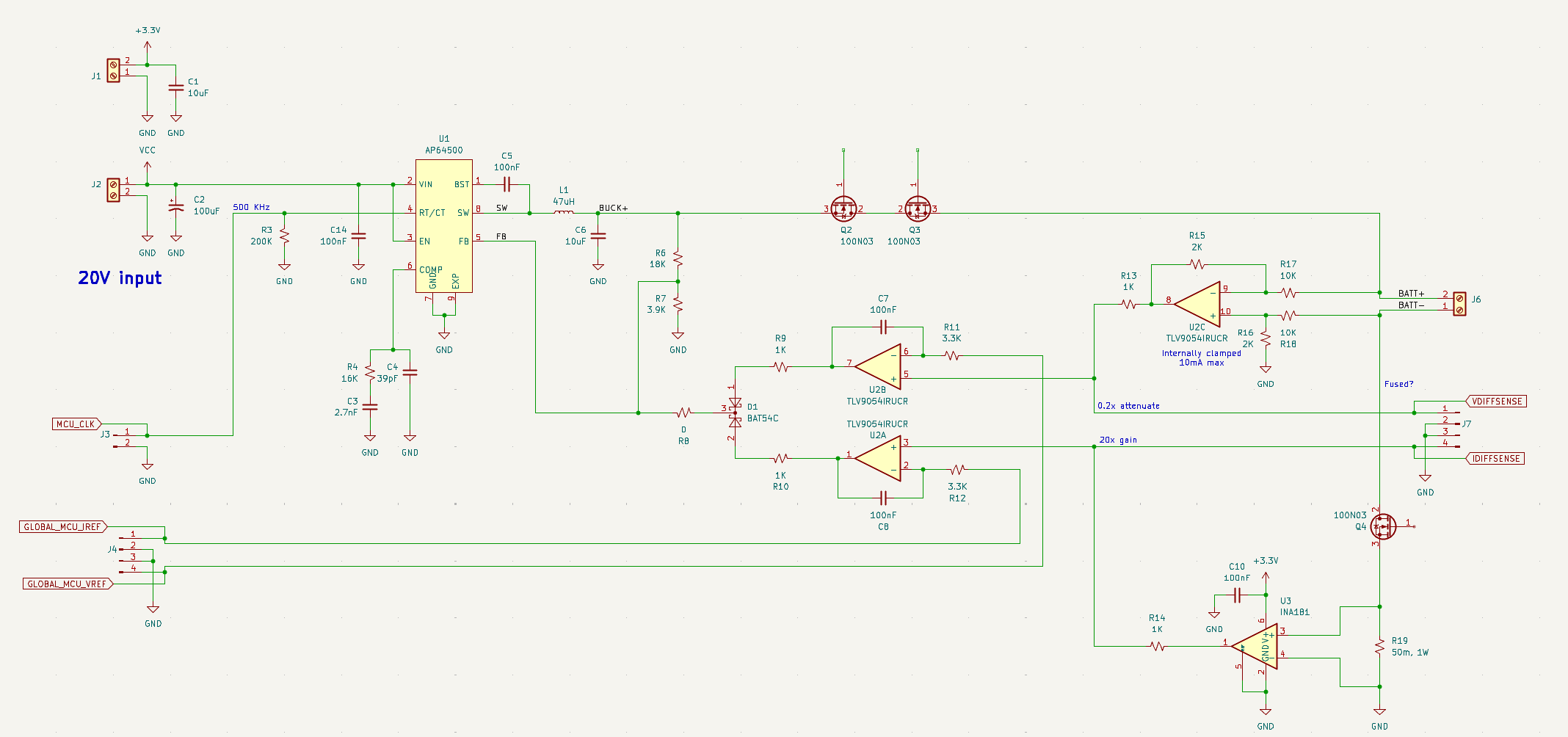The width and height of the screenshot is (1568, 737).
Task: Click the '20x gain' note
Action: point(1118,440)
